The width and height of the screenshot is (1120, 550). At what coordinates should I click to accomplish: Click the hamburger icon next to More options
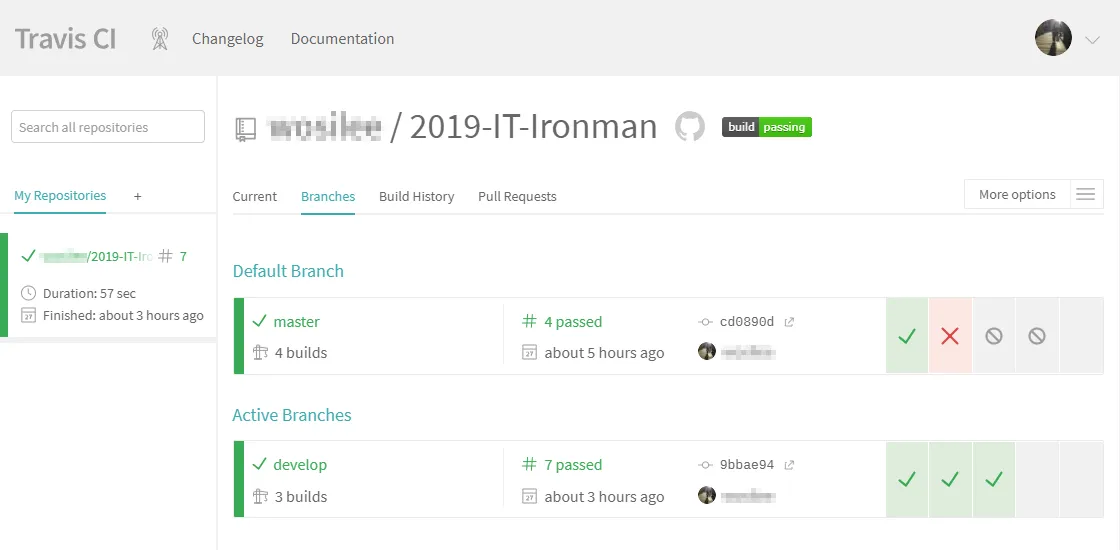pyautogui.click(x=1086, y=195)
